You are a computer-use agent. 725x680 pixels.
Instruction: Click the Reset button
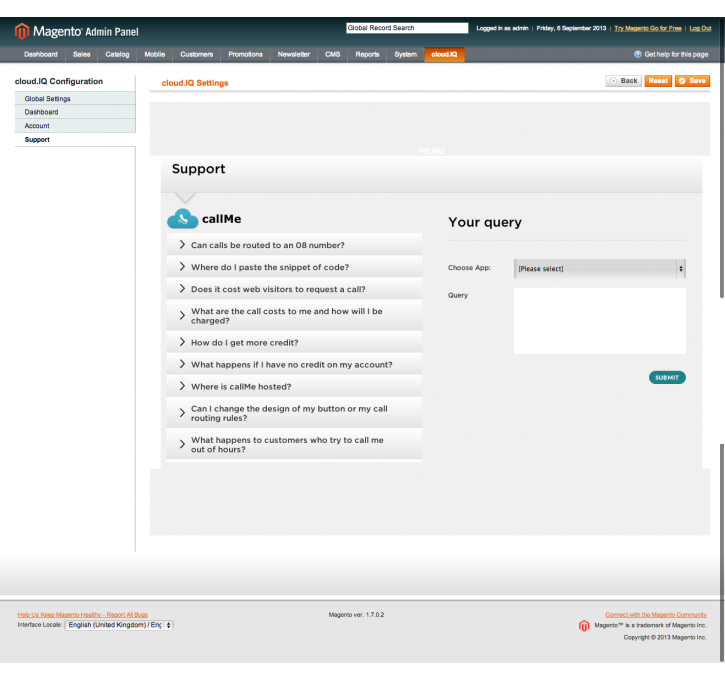658,81
